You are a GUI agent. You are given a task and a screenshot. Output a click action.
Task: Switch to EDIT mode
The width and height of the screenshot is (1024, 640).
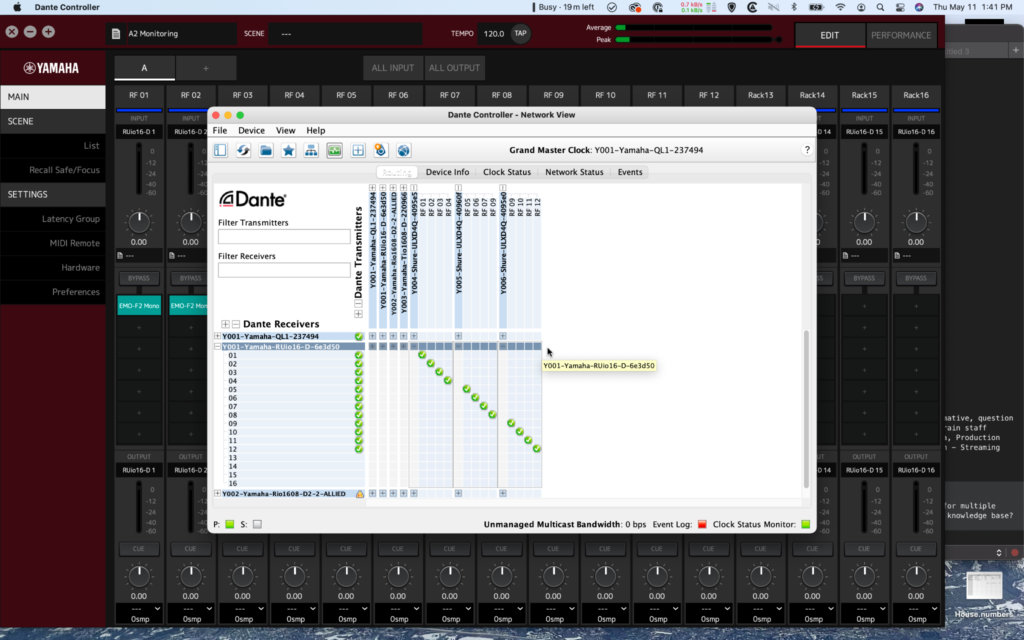(829, 35)
